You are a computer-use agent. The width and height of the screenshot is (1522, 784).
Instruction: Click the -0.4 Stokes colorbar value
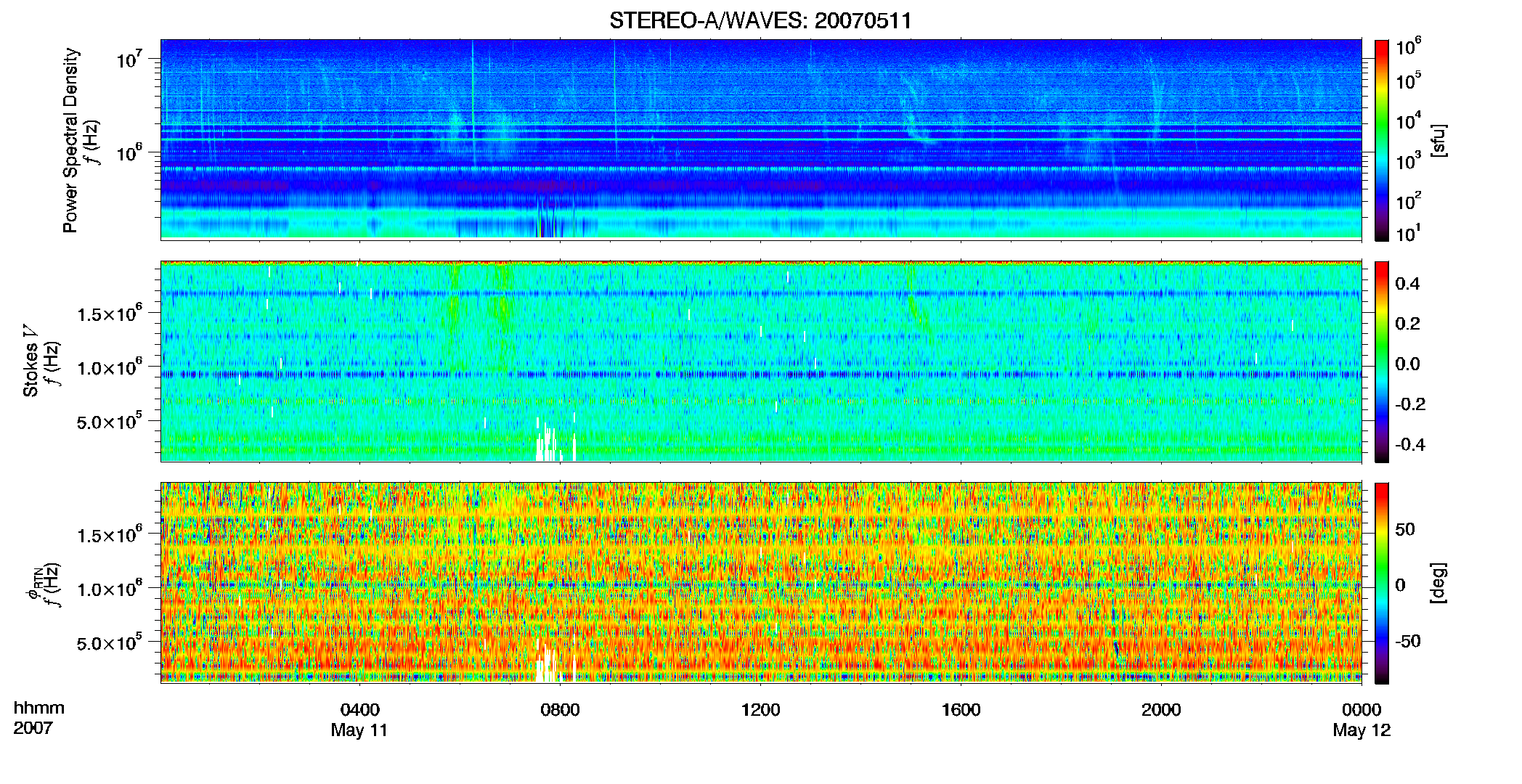(1410, 444)
